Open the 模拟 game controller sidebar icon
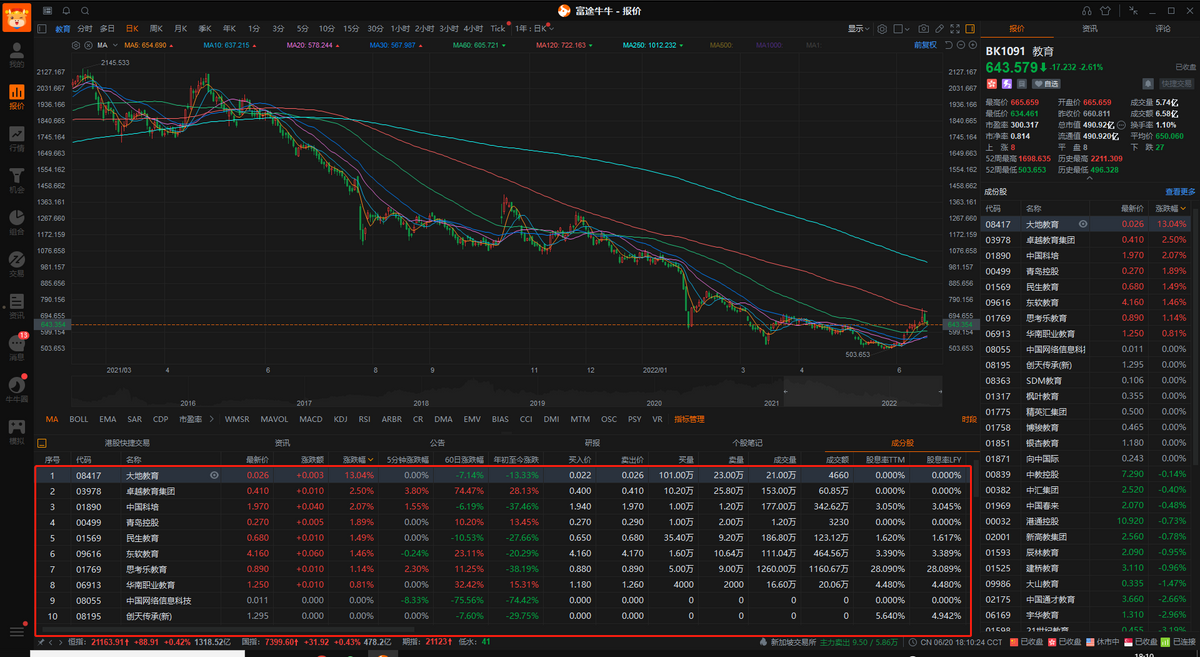1200x657 pixels. click(x=16, y=425)
